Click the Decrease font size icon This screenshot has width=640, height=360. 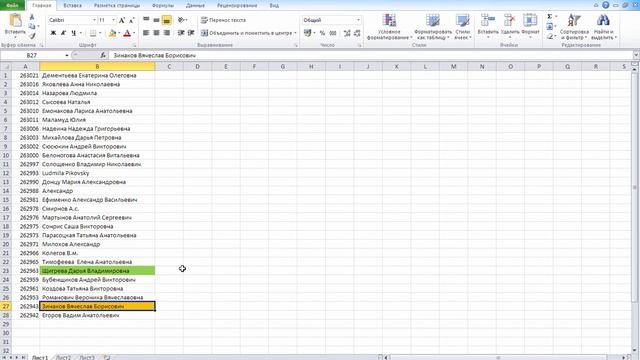(x=131, y=20)
